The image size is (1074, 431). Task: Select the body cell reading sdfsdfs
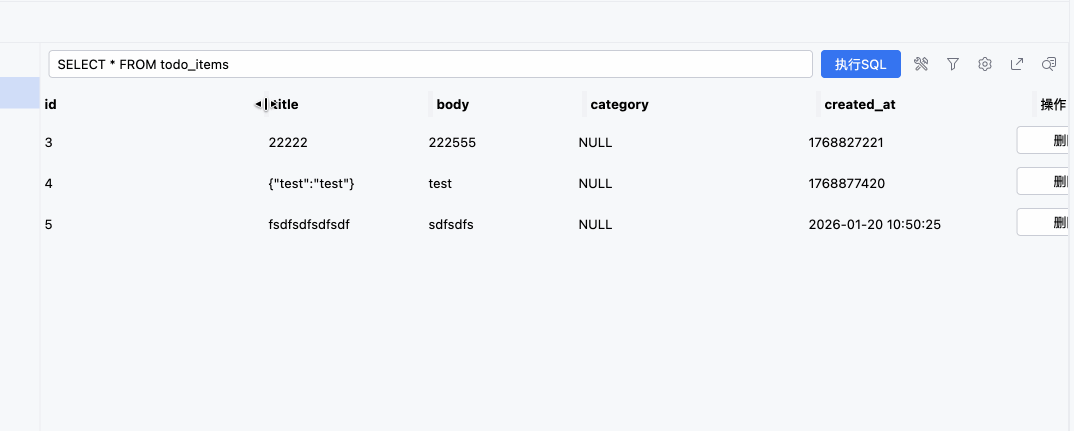(x=451, y=225)
